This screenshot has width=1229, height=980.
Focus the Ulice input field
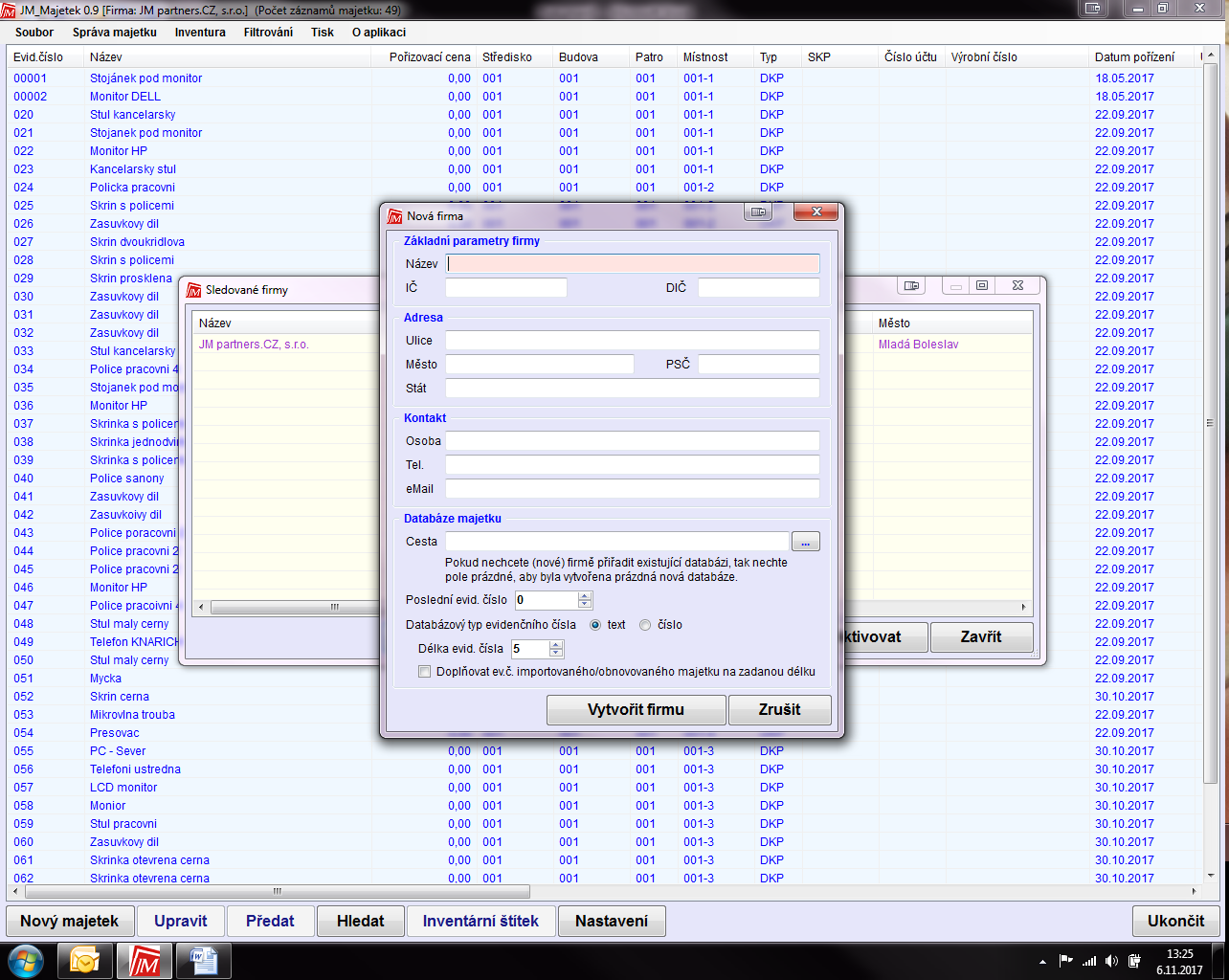633,341
